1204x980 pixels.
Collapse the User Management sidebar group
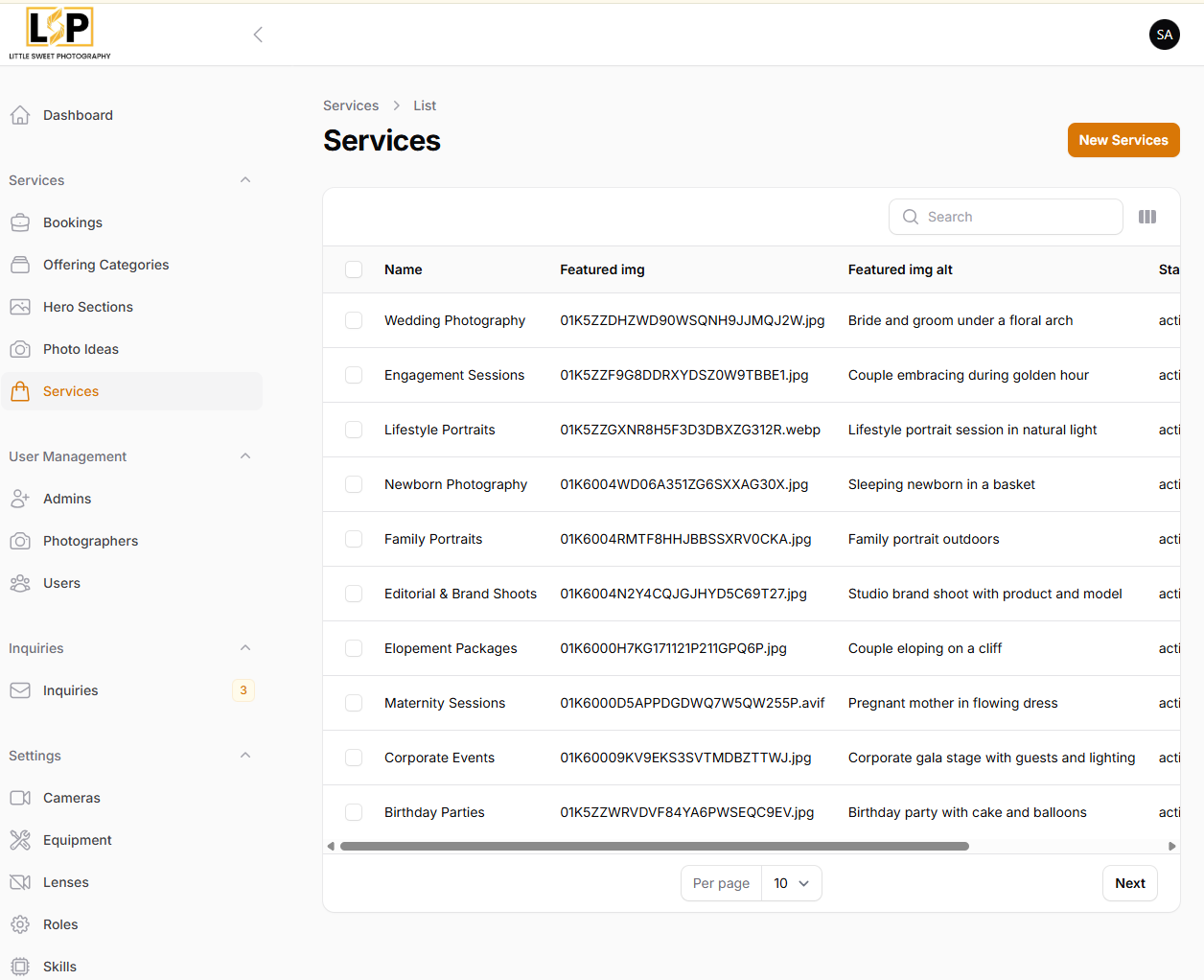(x=245, y=456)
